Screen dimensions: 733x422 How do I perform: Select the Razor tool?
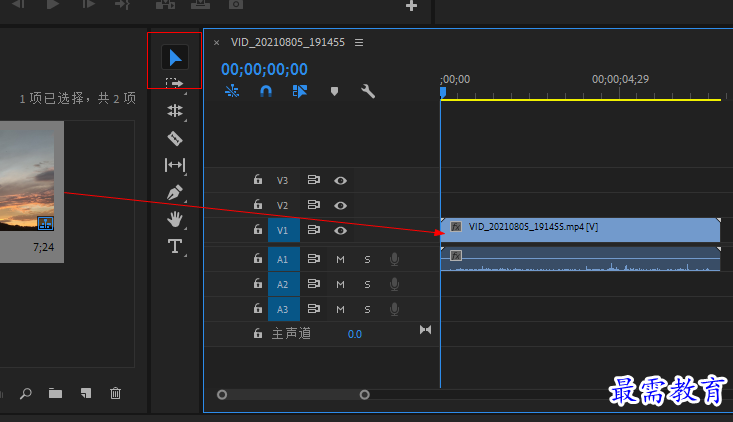click(x=175, y=138)
